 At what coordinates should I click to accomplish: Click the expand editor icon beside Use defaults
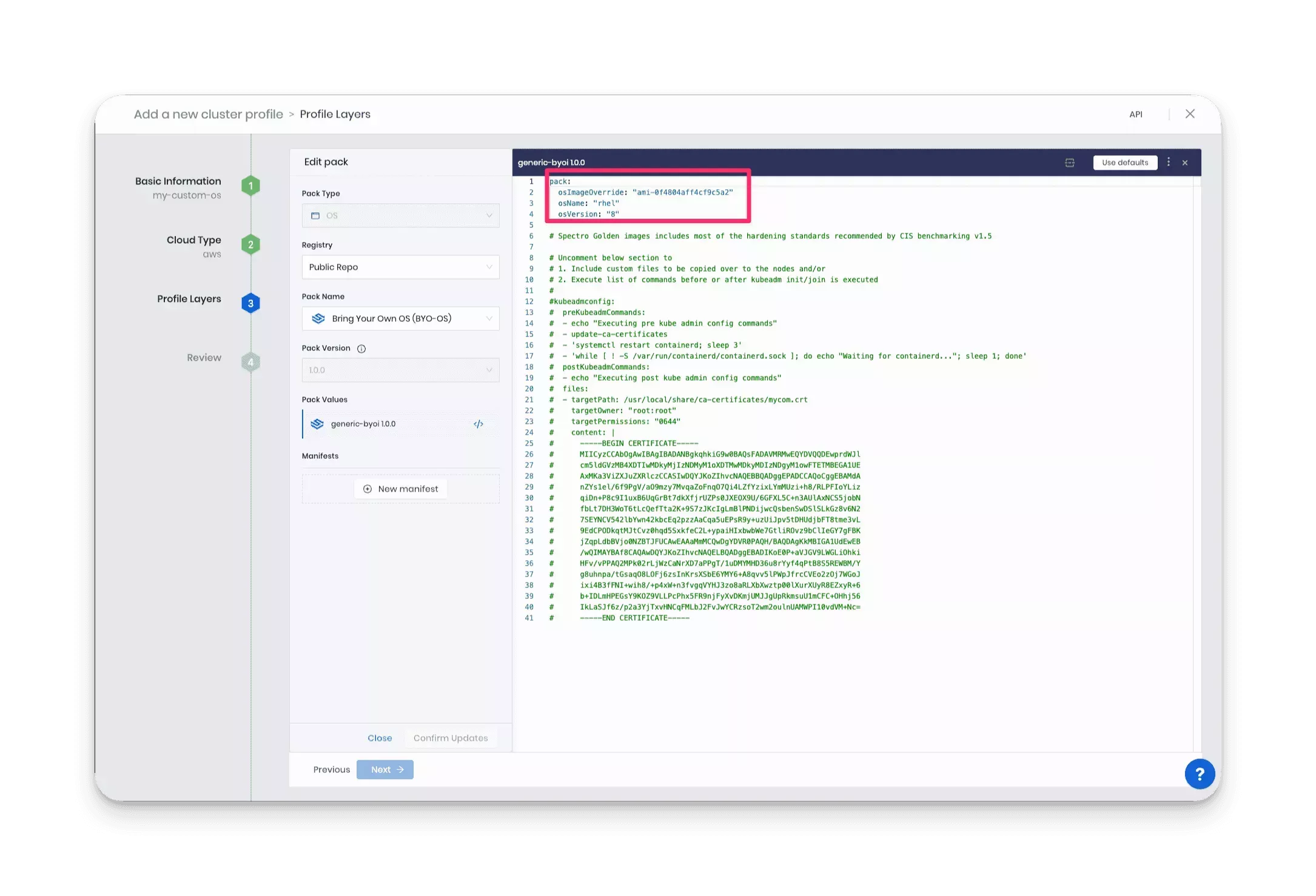click(1069, 162)
